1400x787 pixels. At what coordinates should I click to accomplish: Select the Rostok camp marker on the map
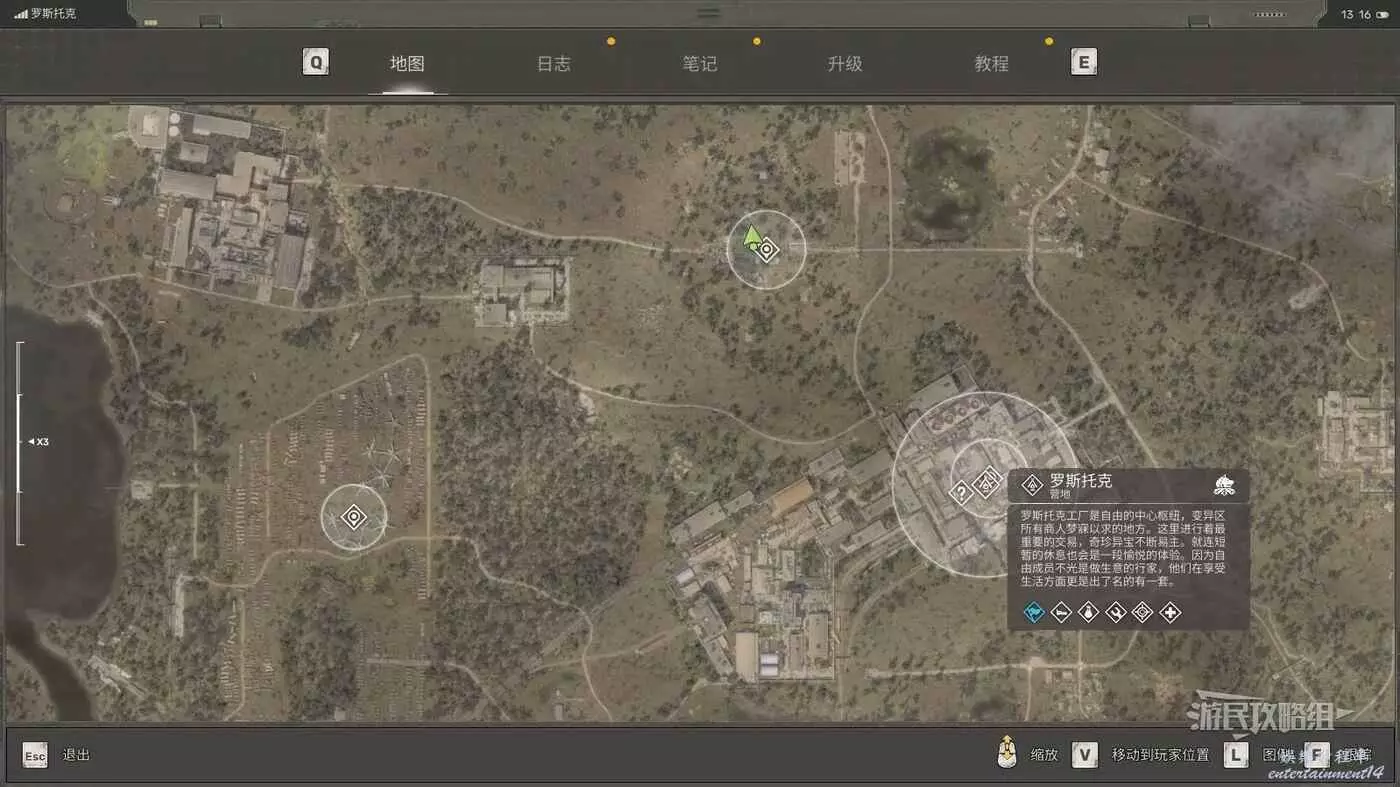pyautogui.click(x=987, y=483)
